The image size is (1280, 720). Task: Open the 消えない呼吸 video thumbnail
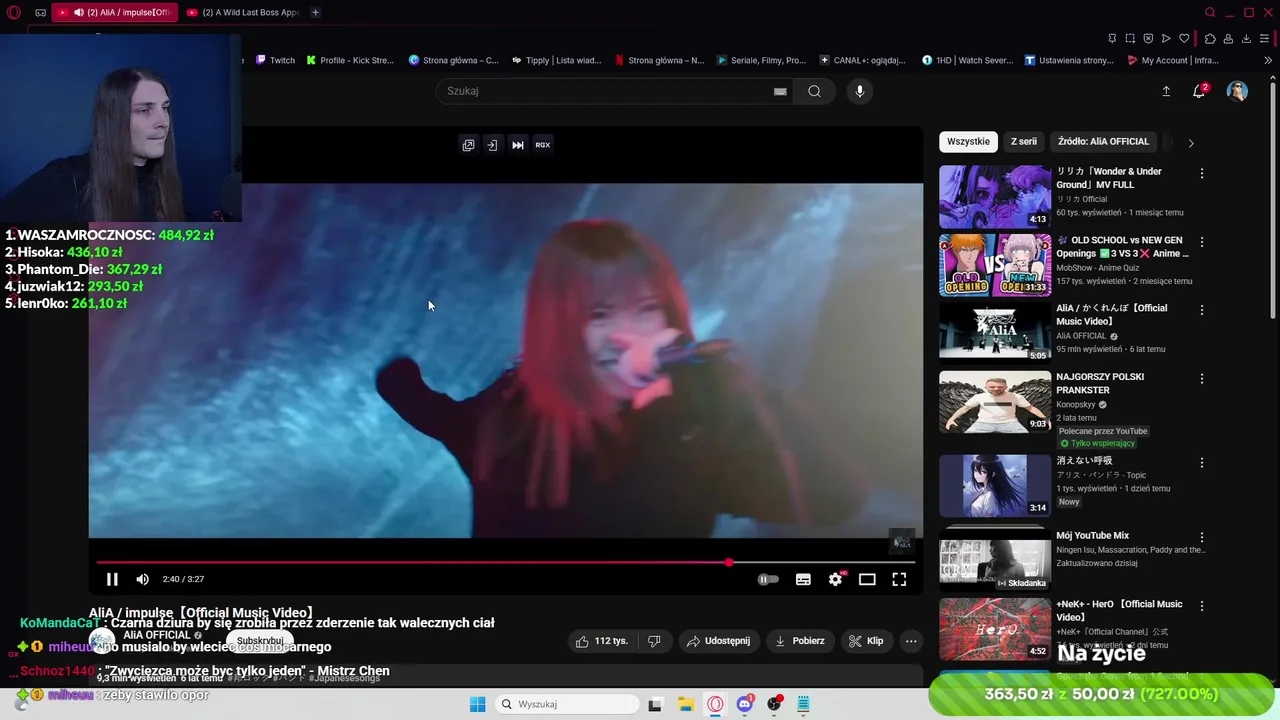pyautogui.click(x=995, y=485)
